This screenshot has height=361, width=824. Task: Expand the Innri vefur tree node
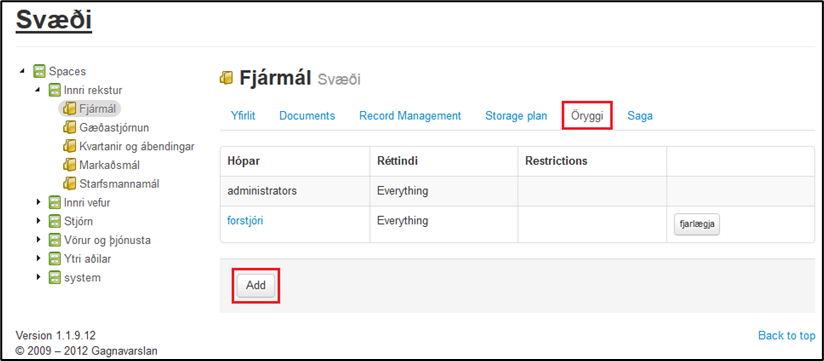pos(38,202)
